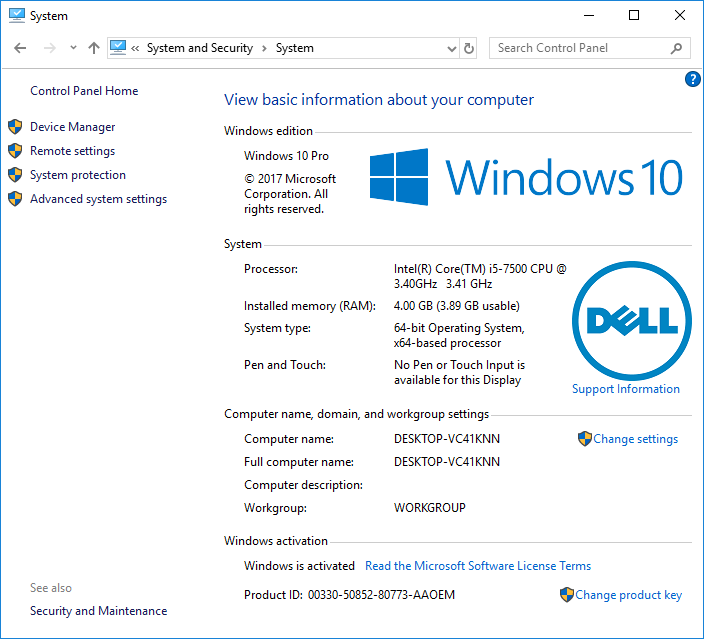The image size is (704, 639).
Task: Select the System breadcrumb item
Action: point(295,48)
